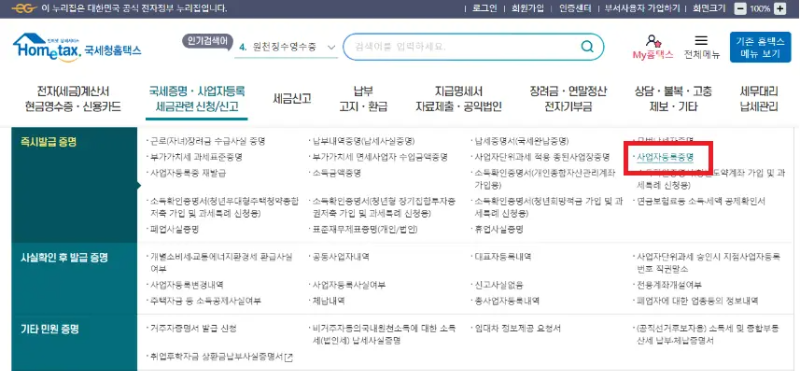Expand the 인기검색어 dropdown chevron

point(331,47)
